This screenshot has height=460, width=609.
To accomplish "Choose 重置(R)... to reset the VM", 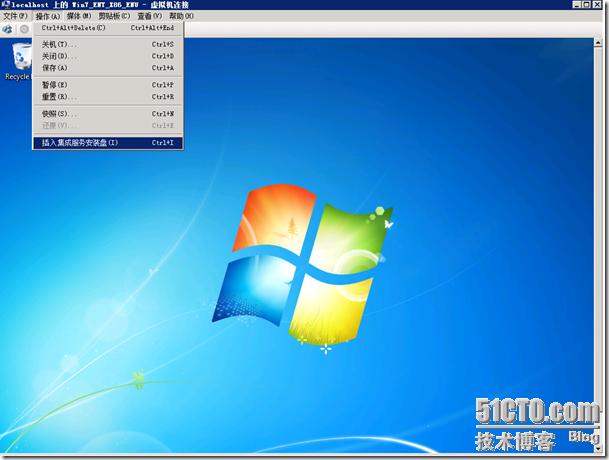I will click(x=108, y=97).
